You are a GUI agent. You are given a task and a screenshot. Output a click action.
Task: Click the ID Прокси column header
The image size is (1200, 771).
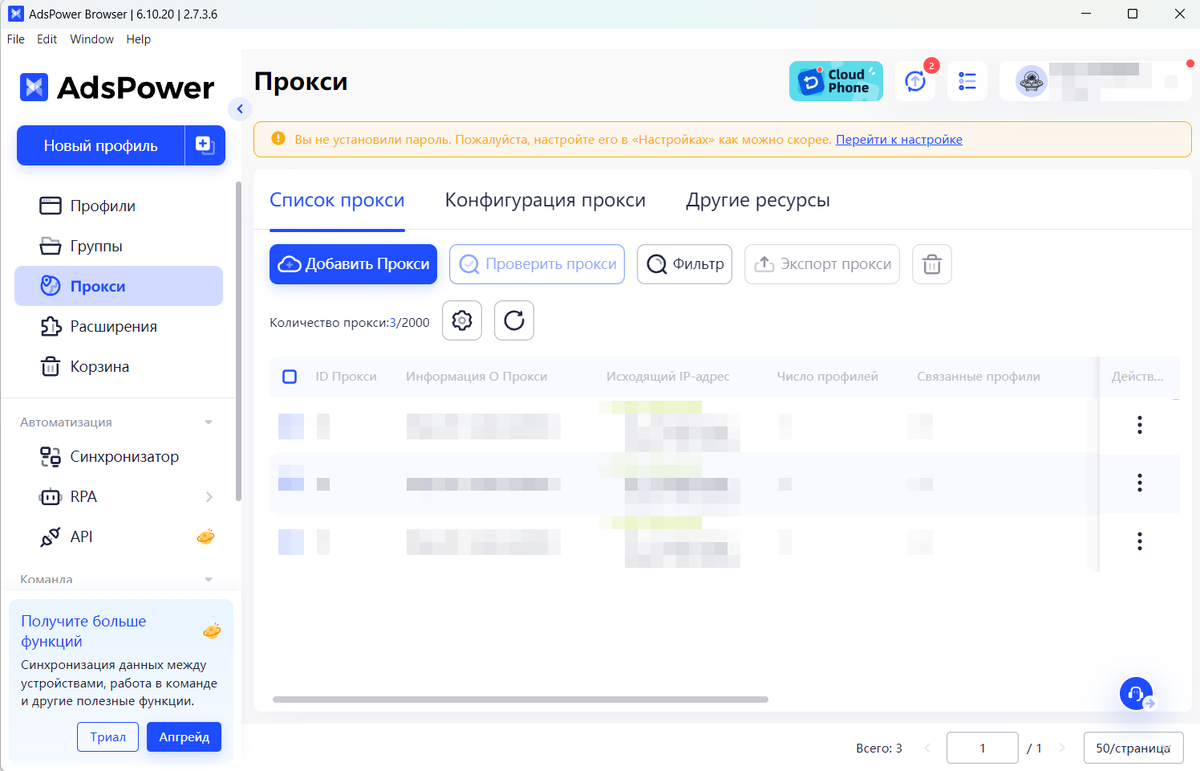click(346, 377)
